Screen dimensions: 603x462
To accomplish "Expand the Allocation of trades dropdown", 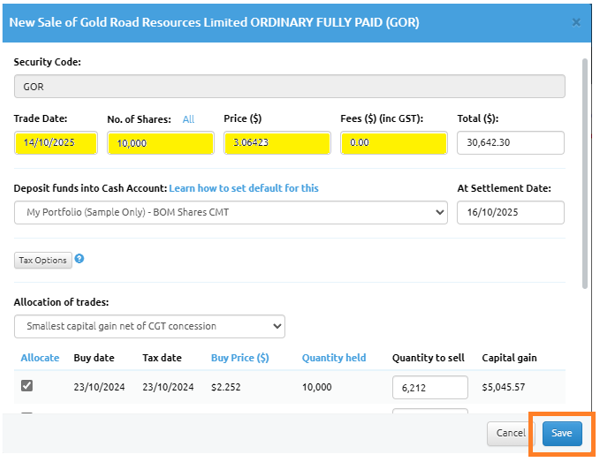I will click(x=149, y=326).
